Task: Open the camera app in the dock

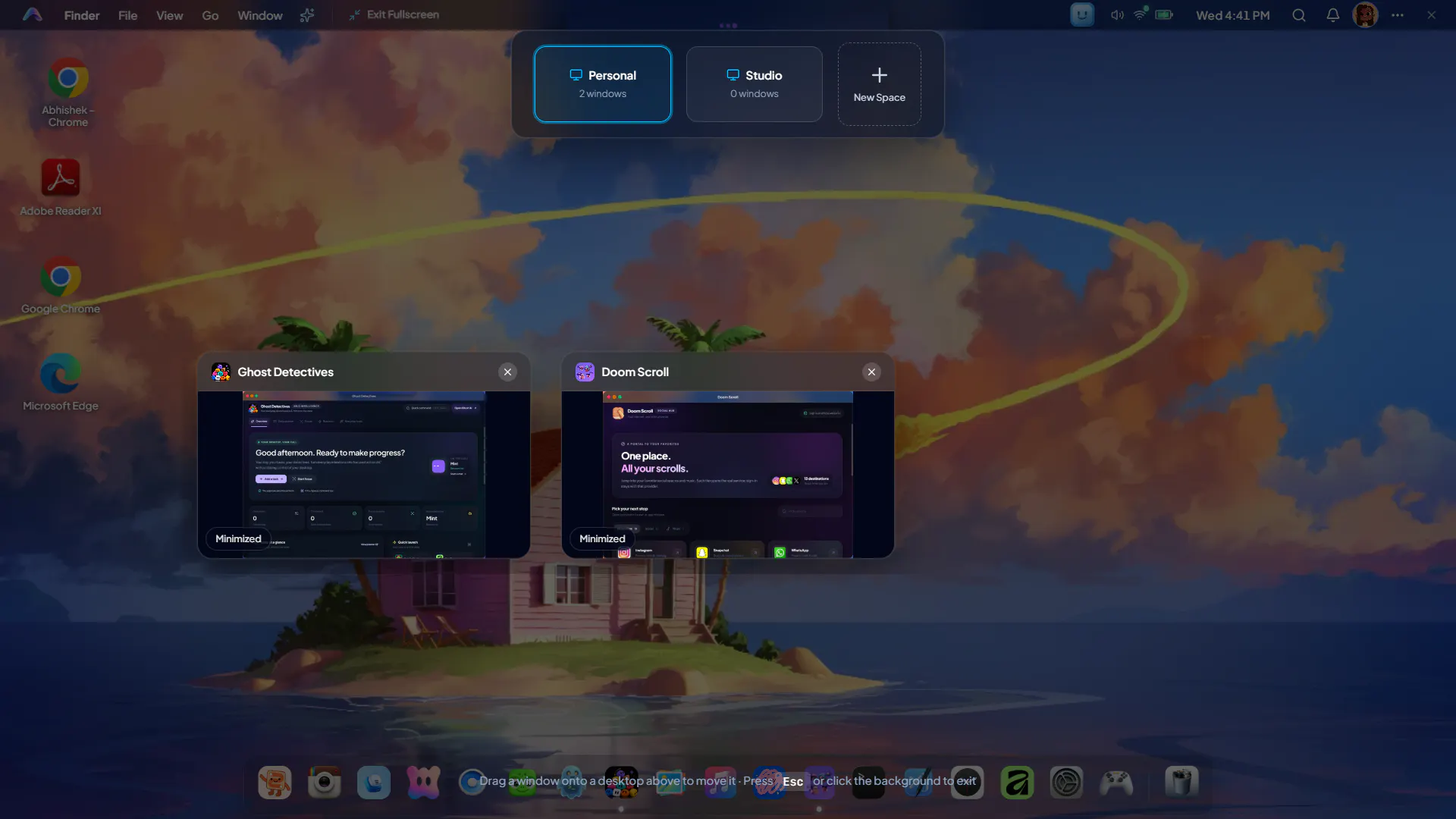Action: (325, 783)
